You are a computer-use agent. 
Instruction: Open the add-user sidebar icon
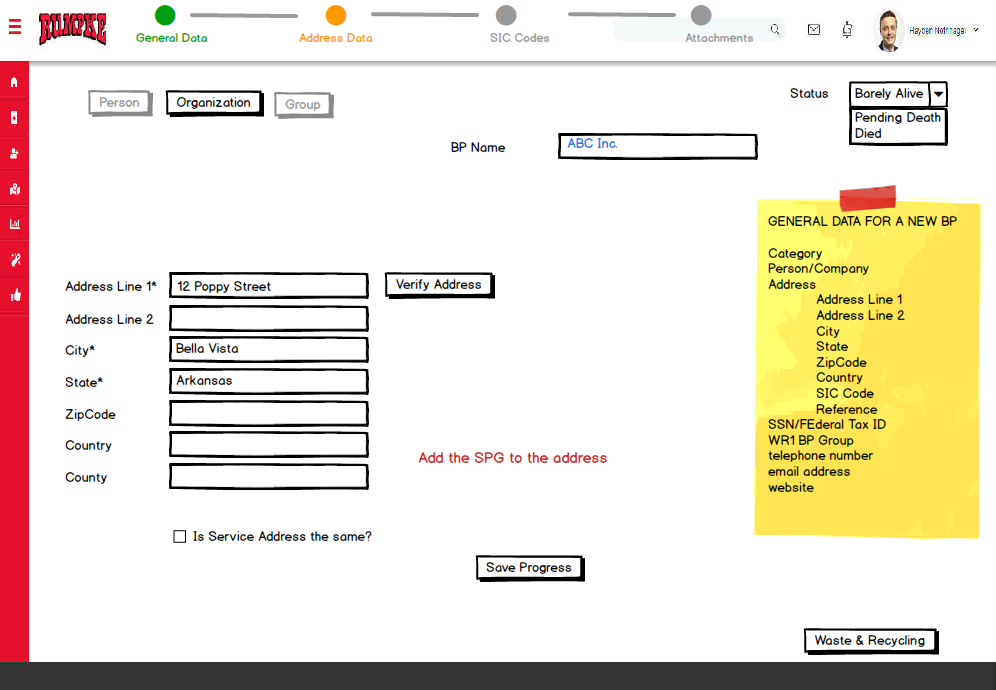[x=14, y=153]
